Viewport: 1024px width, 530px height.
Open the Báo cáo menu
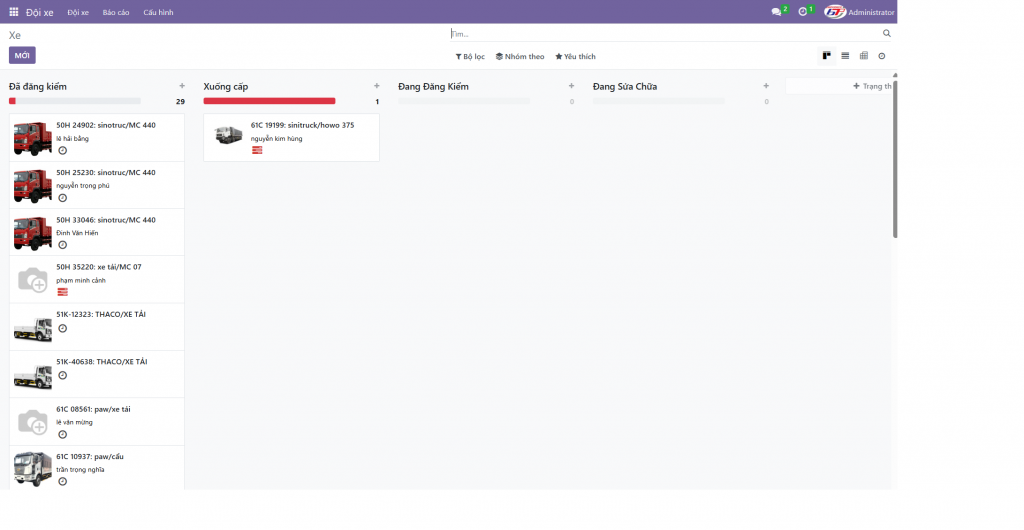tap(116, 12)
